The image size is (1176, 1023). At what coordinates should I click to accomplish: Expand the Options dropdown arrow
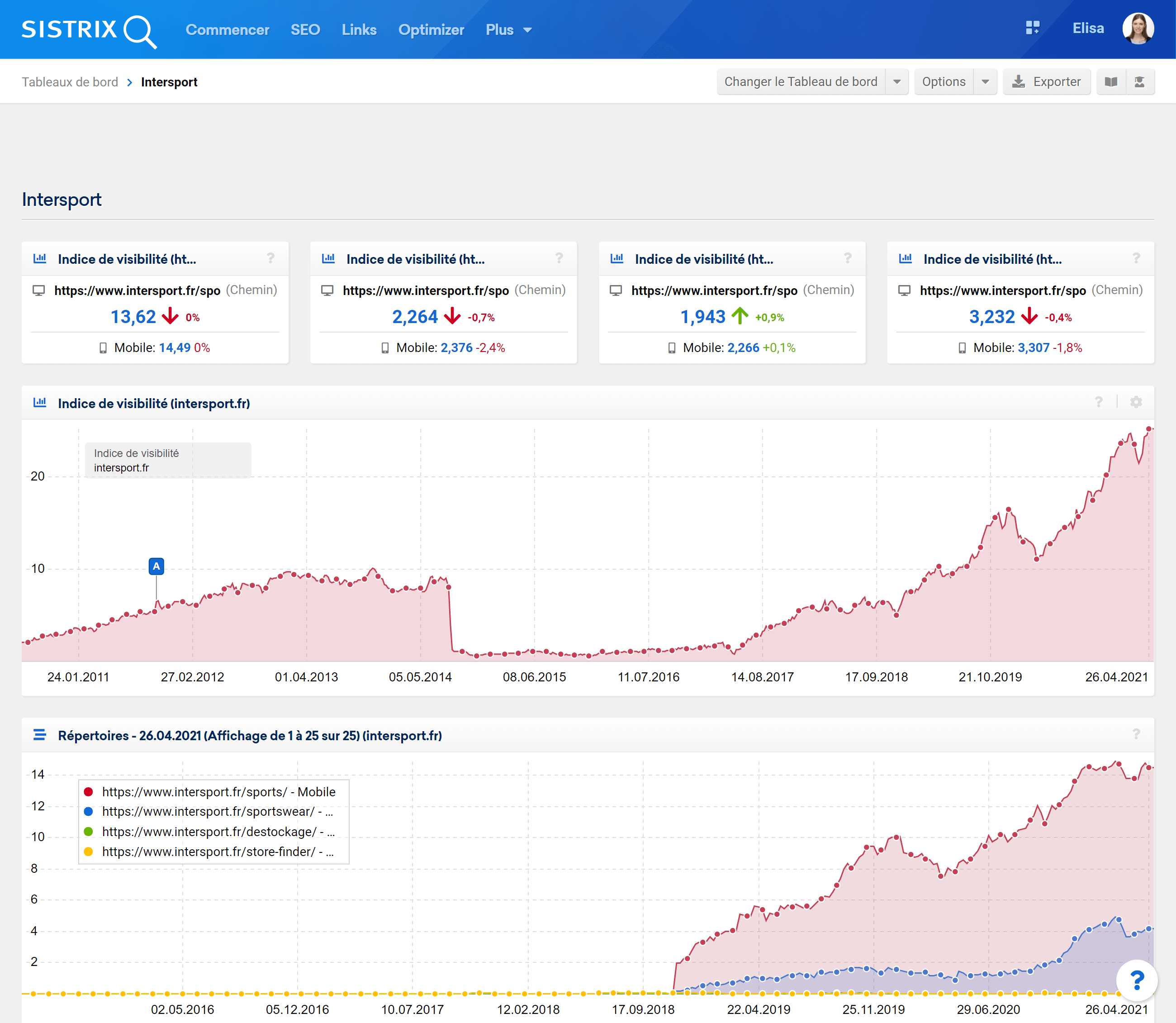(986, 81)
